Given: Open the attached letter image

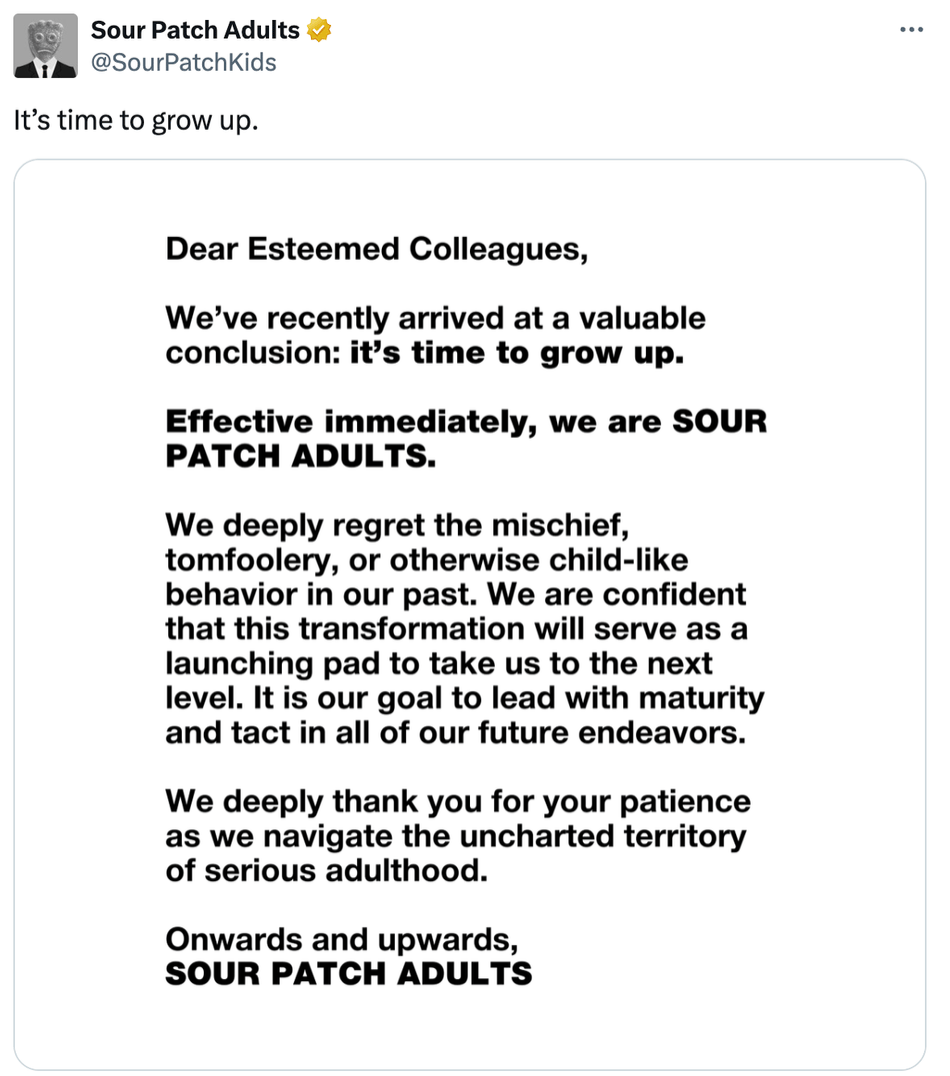Looking at the screenshot, I should (470, 614).
